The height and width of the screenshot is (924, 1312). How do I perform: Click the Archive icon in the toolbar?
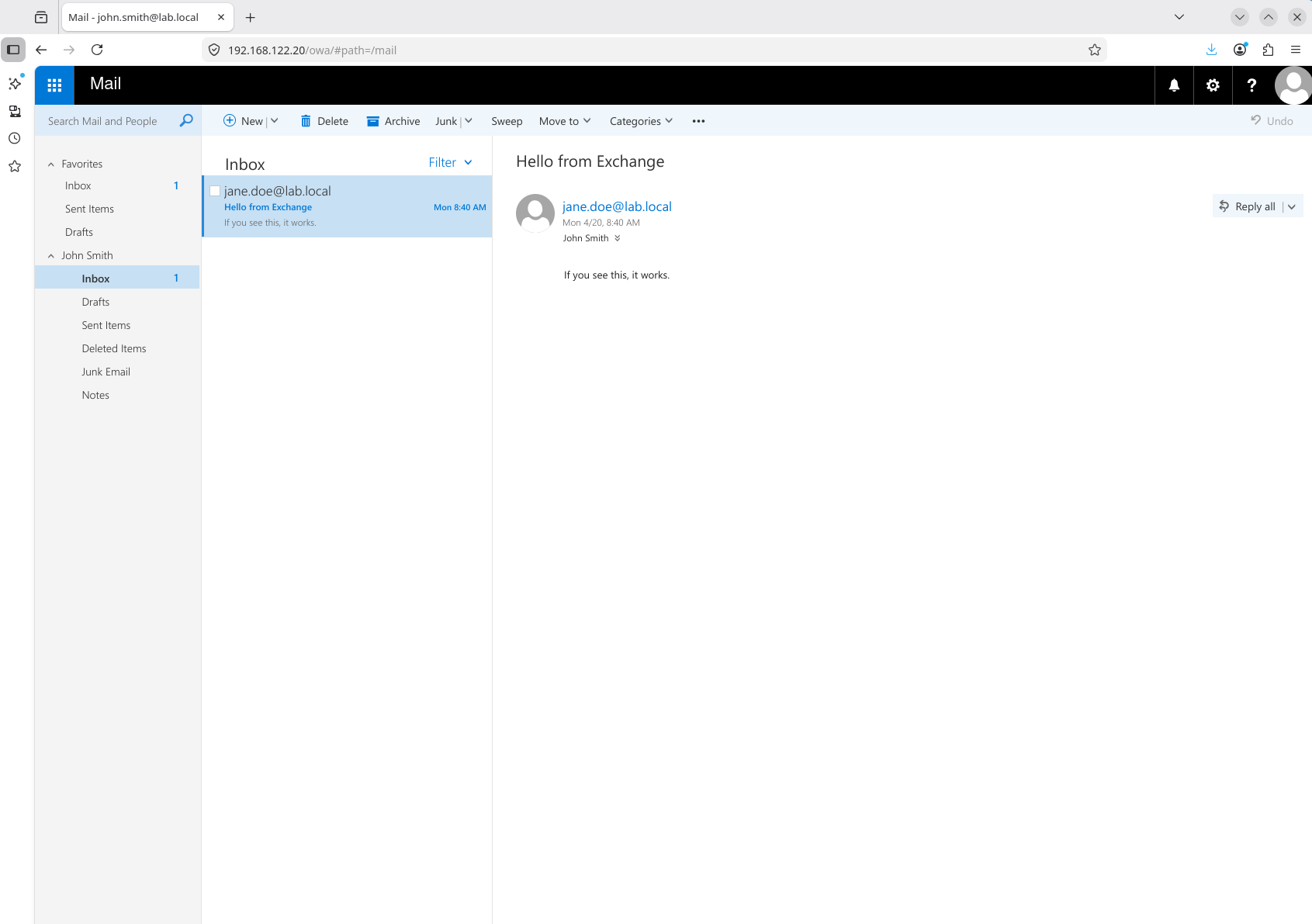tap(373, 121)
